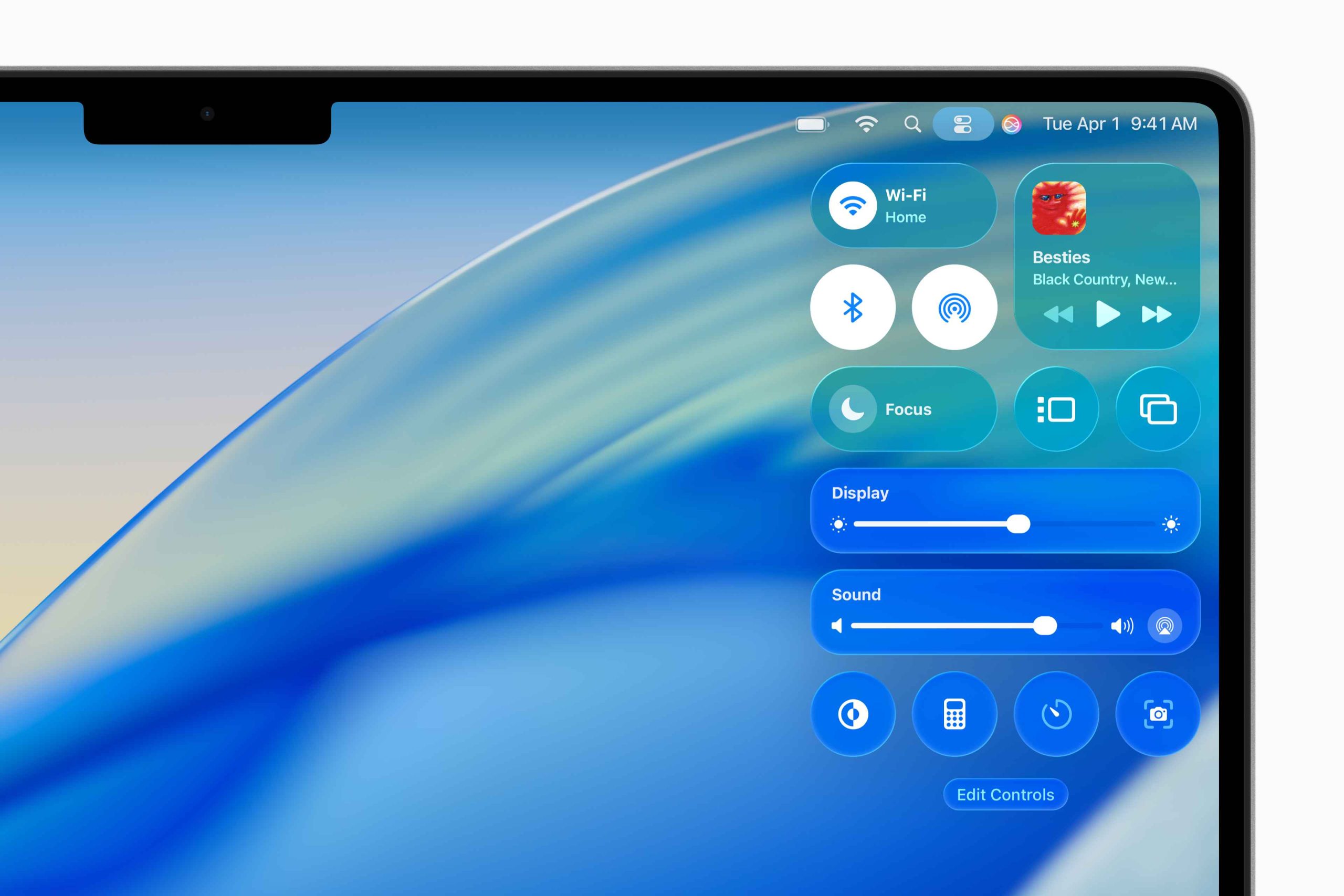This screenshot has width=1344, height=896.
Task: Open Screen Mirroring control
Action: (1158, 409)
